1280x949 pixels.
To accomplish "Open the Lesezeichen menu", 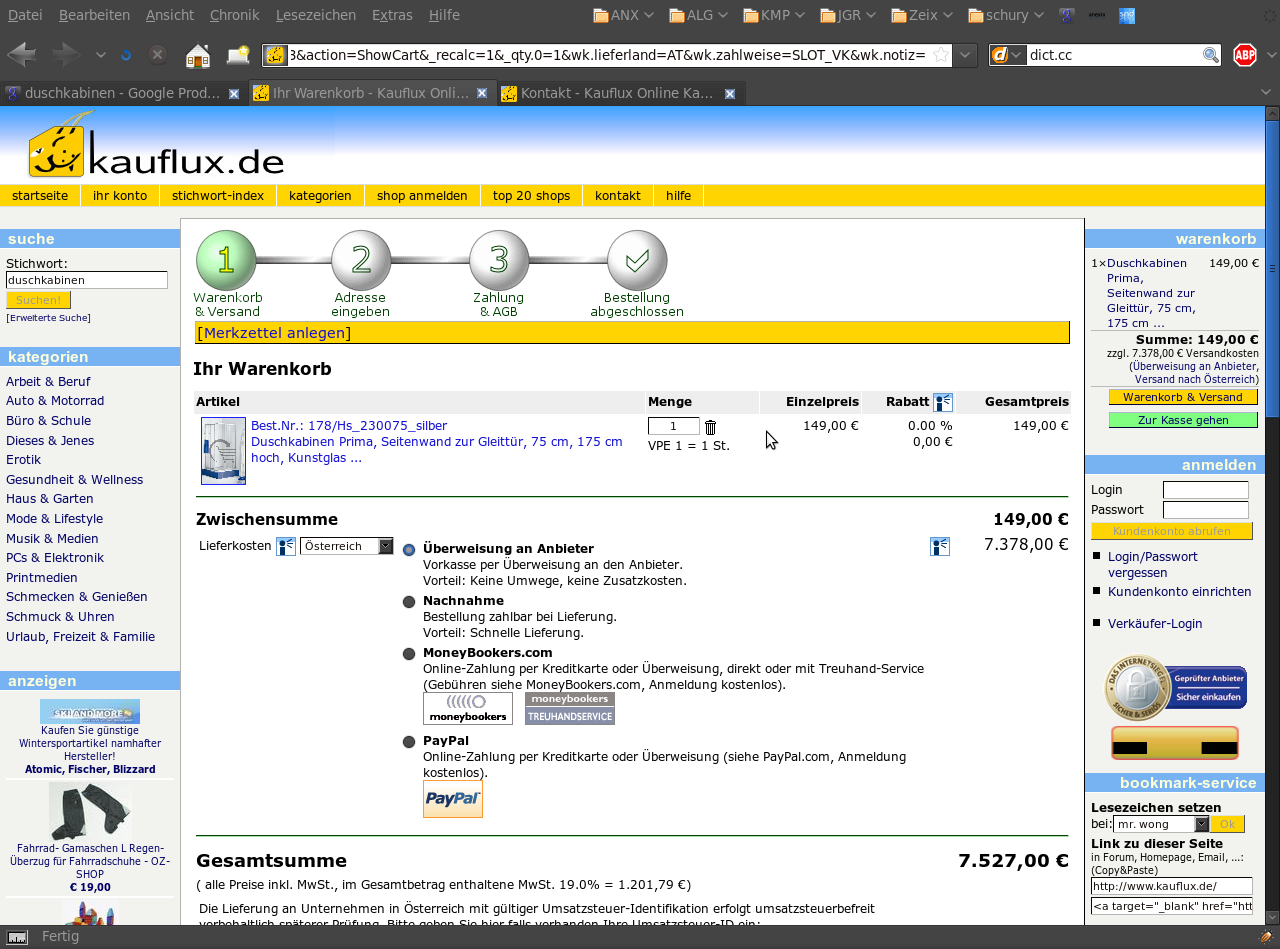I will click(315, 15).
